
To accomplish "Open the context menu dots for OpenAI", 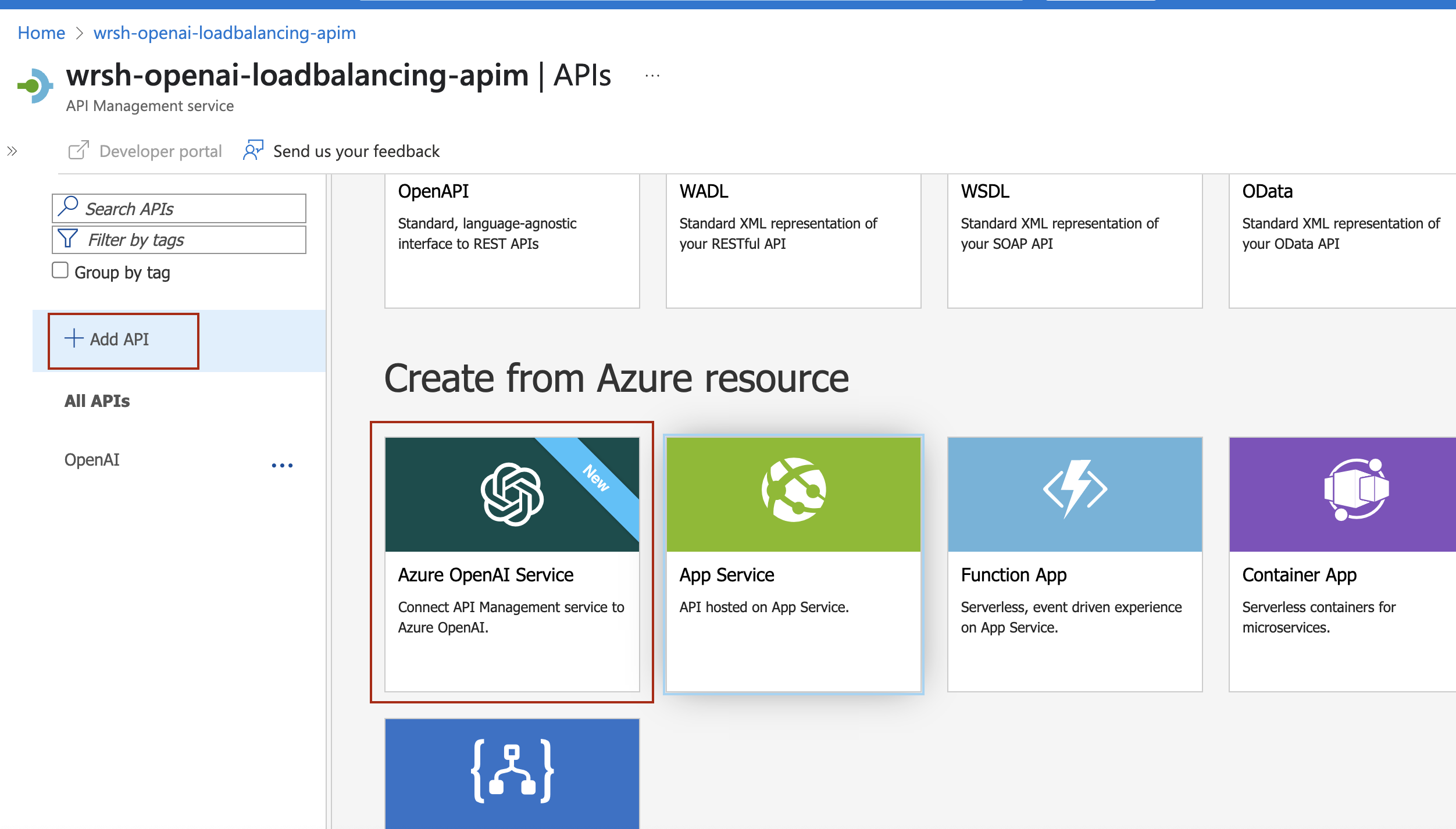I will click(x=283, y=466).
